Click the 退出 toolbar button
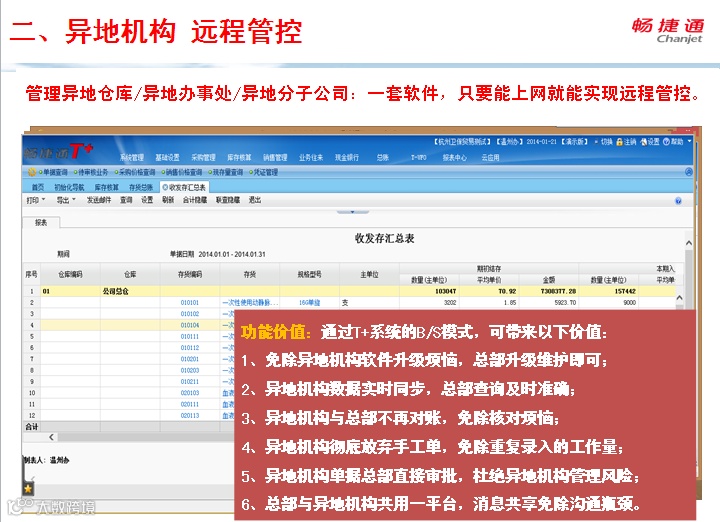 pos(255,200)
